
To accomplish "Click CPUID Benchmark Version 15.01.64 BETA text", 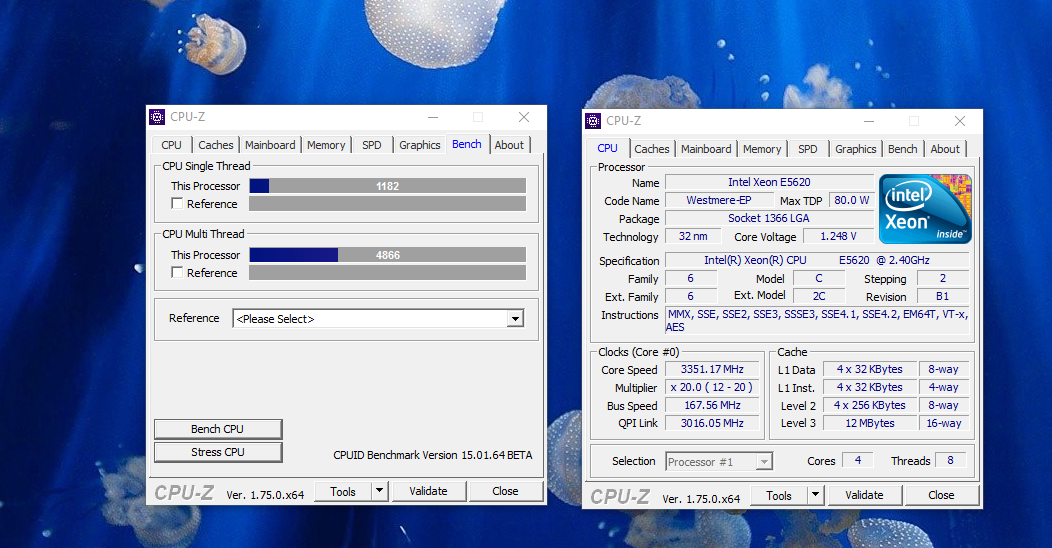I will tap(433, 455).
